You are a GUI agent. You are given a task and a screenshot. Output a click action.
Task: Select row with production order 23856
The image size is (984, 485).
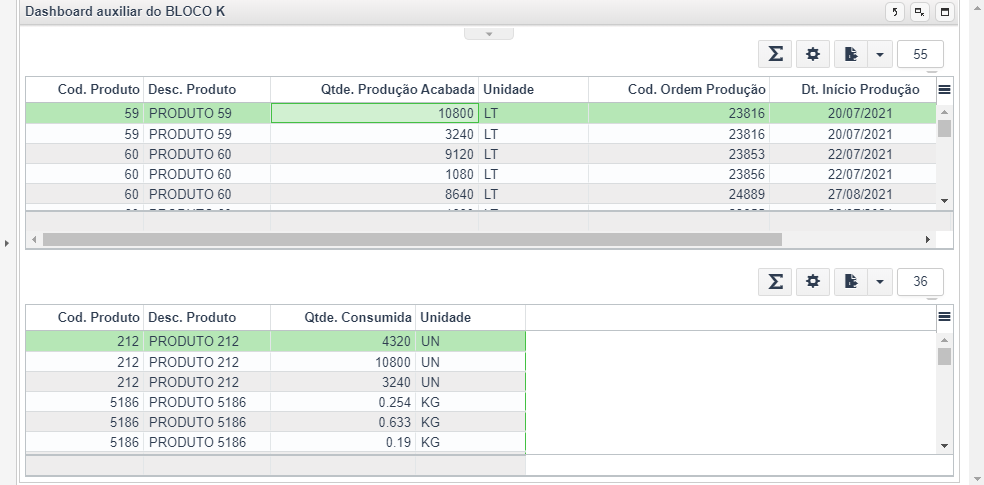point(481,174)
